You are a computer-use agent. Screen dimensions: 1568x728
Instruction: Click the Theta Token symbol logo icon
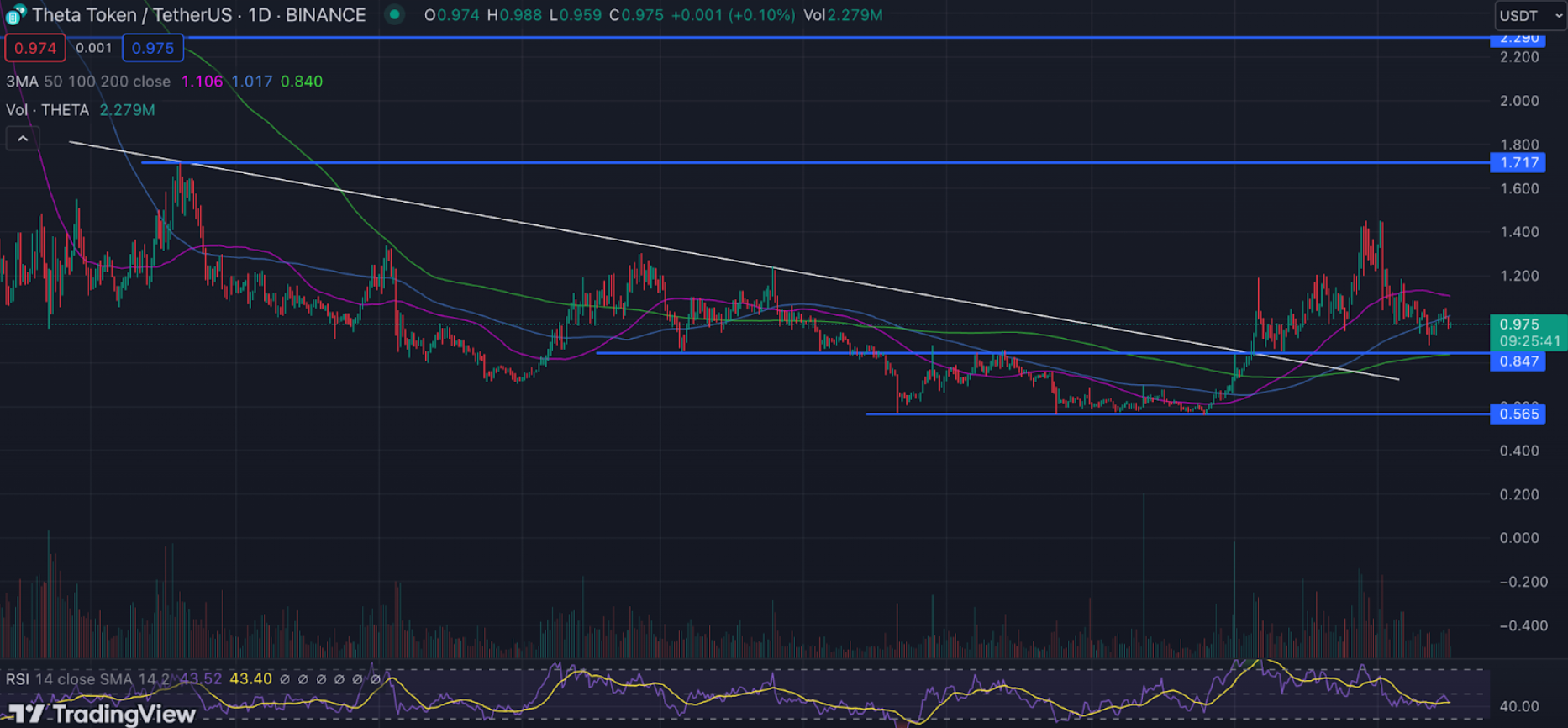tap(14, 15)
